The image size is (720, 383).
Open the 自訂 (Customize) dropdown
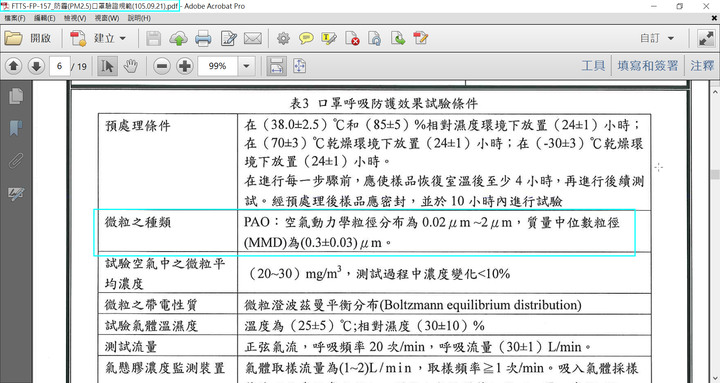[657, 38]
